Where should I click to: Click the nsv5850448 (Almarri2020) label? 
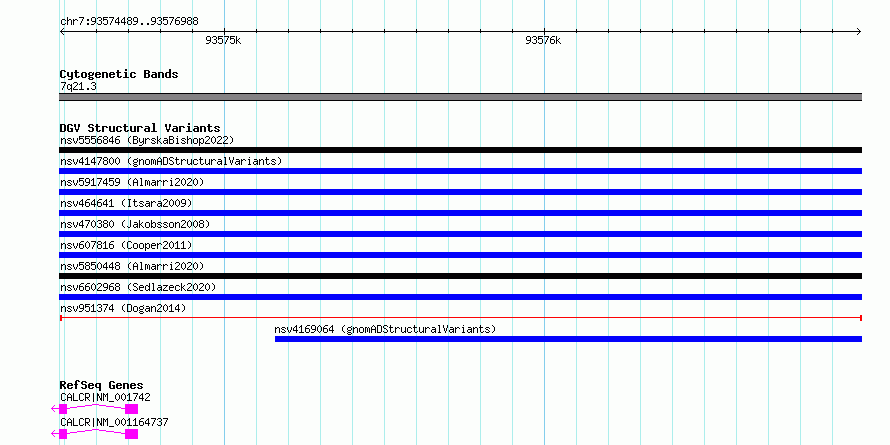click(132, 266)
